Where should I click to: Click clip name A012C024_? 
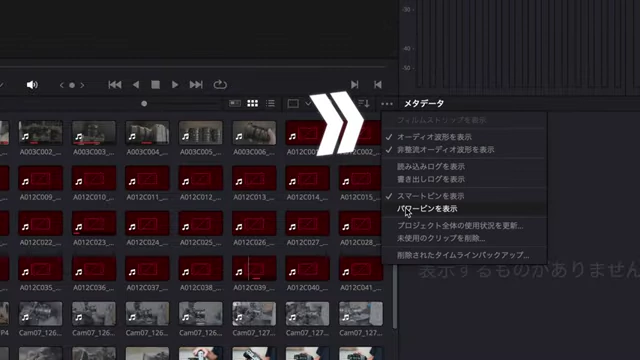coord(147,242)
